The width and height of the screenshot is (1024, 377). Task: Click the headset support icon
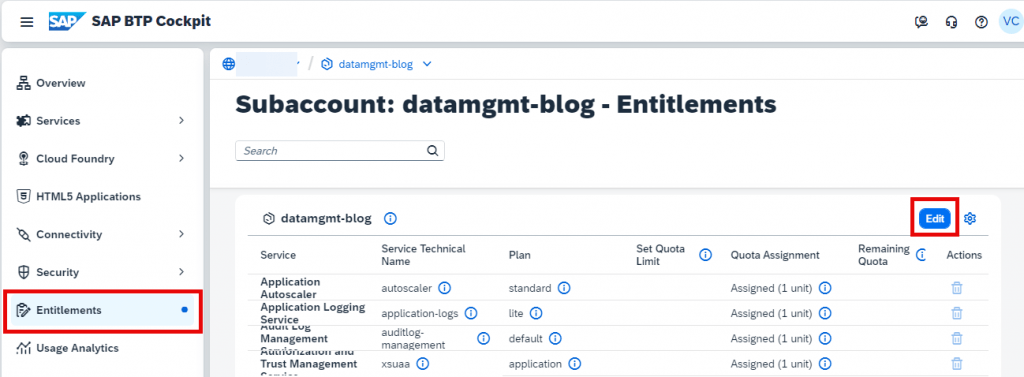coord(952,22)
